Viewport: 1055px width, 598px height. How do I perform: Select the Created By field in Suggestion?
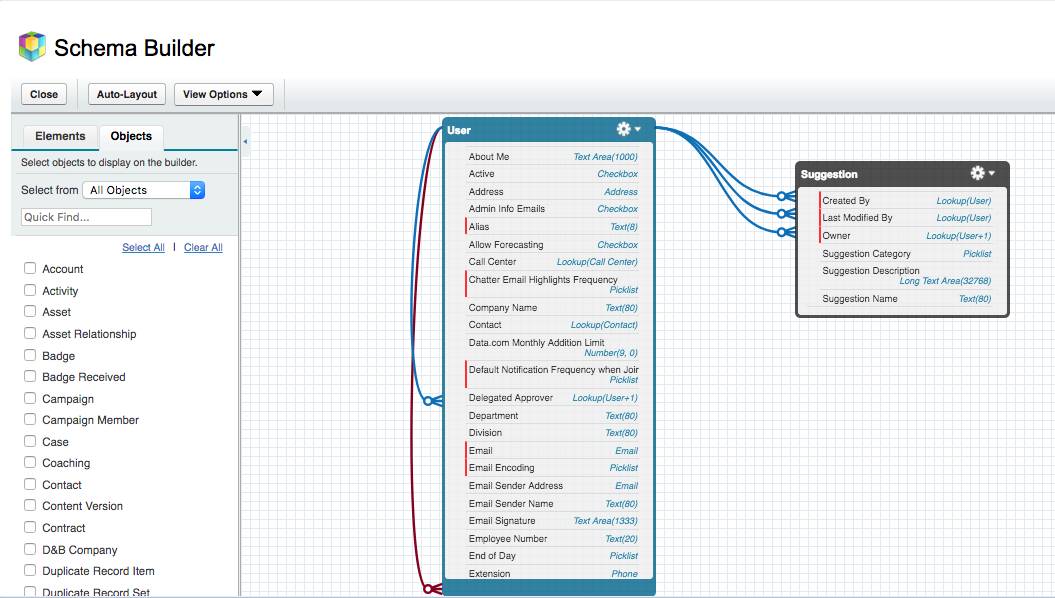[906, 200]
